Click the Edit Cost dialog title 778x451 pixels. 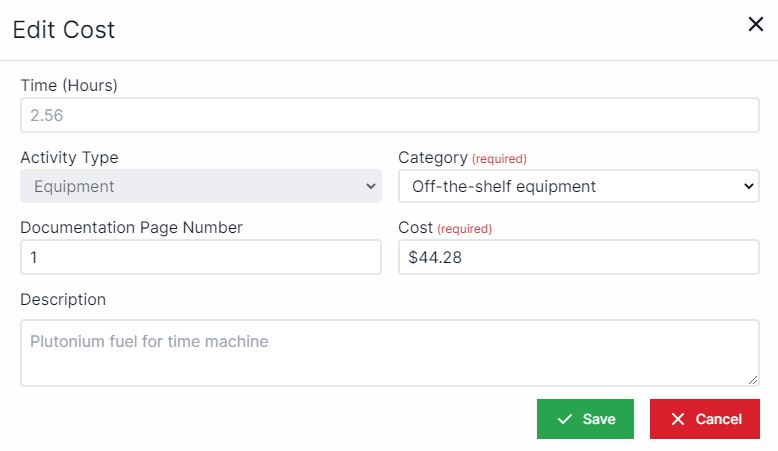coord(64,30)
